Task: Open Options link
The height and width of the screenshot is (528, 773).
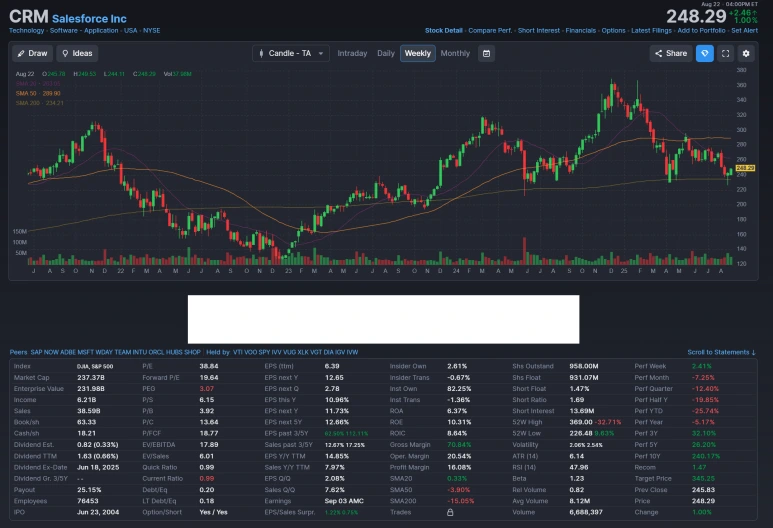Action: click(x=613, y=31)
